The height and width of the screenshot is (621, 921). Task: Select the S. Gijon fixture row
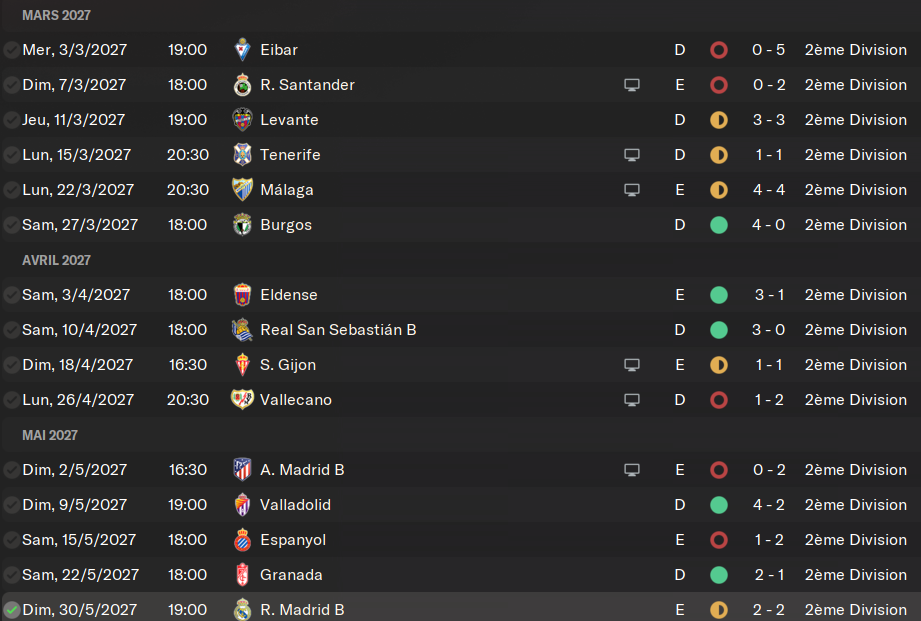coord(460,365)
